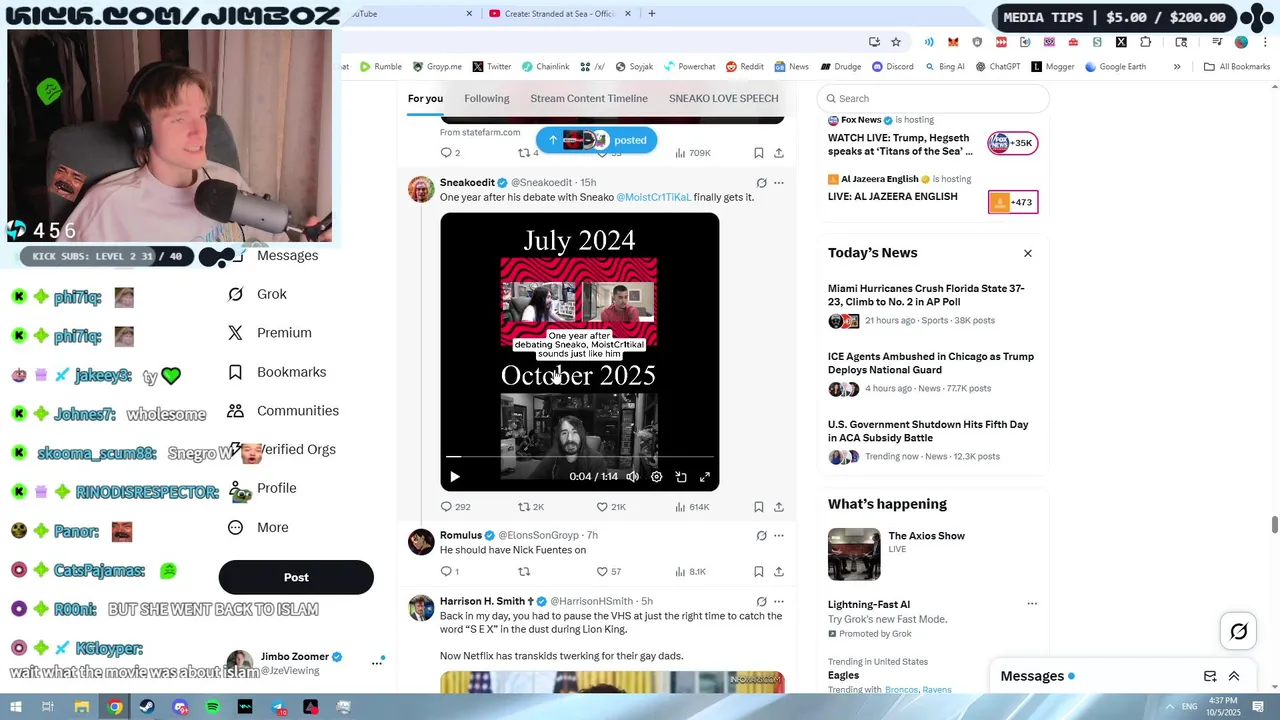Close the Today's News panel
Viewport: 1280px width, 720px height.
pyautogui.click(x=1028, y=253)
